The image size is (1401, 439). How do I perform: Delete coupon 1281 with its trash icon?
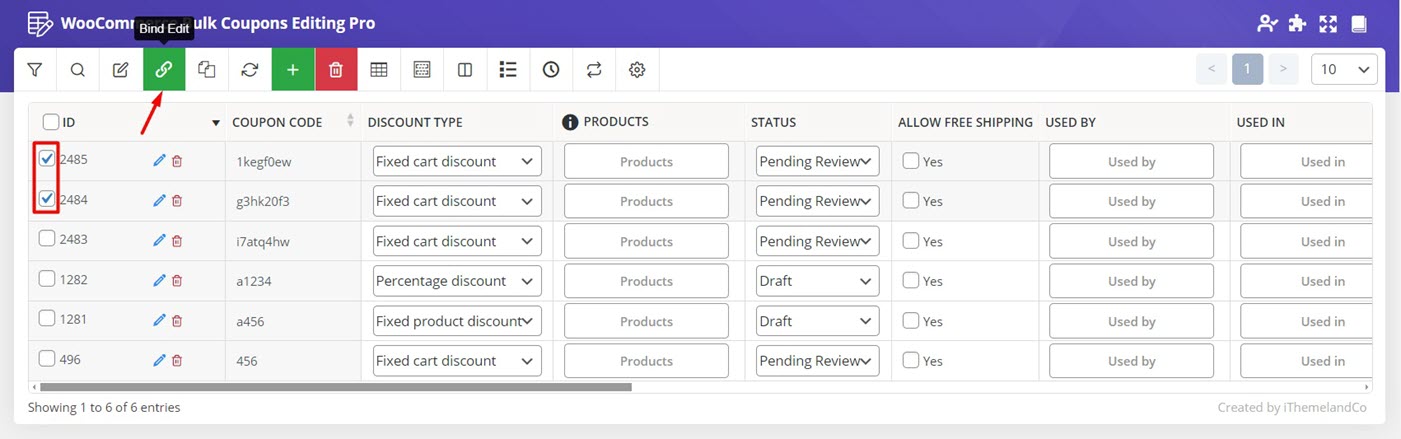[177, 321]
